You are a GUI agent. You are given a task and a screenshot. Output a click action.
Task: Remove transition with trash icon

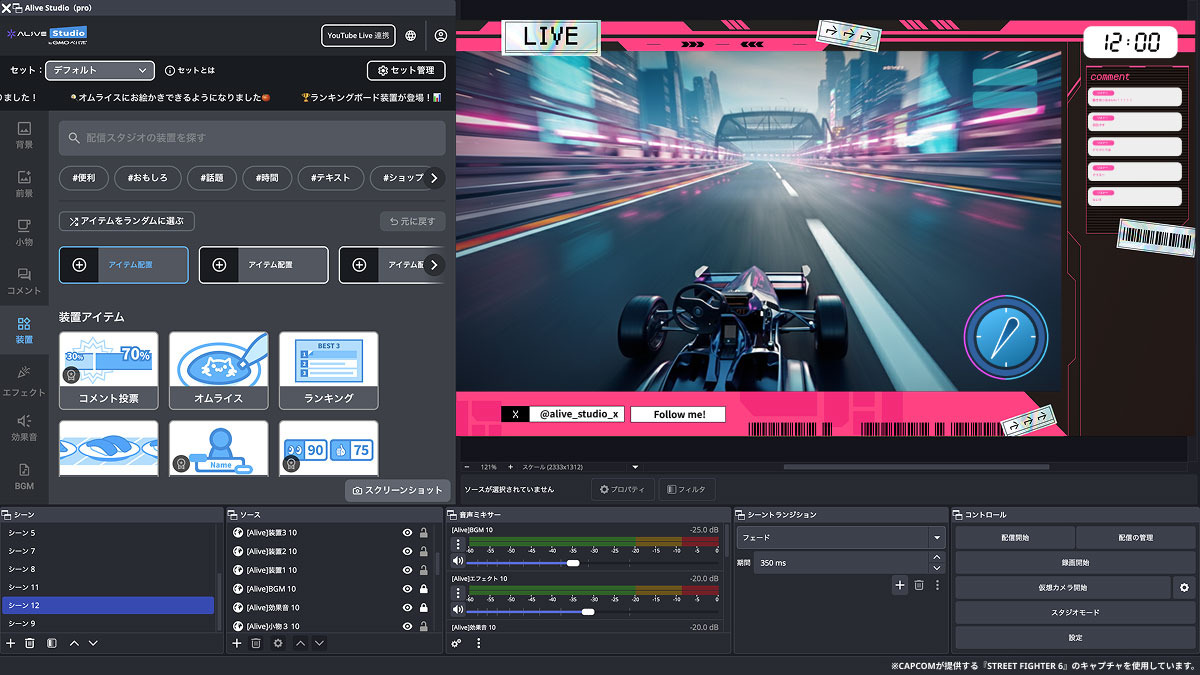[919, 585]
